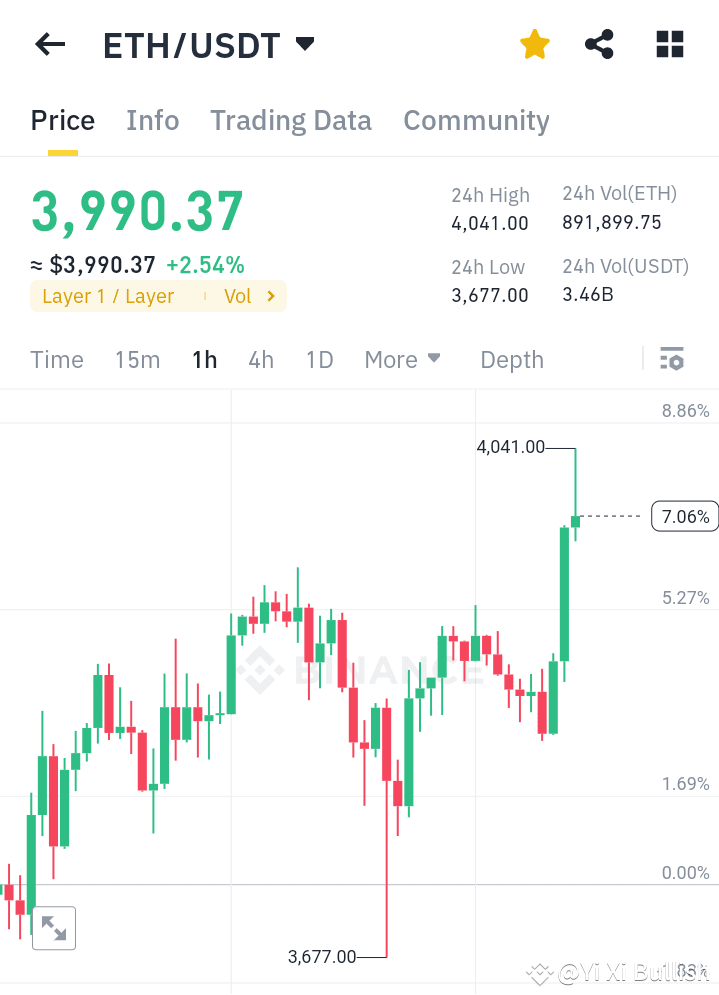This screenshot has height=995, width=719.
Task: Select the 15m candle interval
Action: 137,359
